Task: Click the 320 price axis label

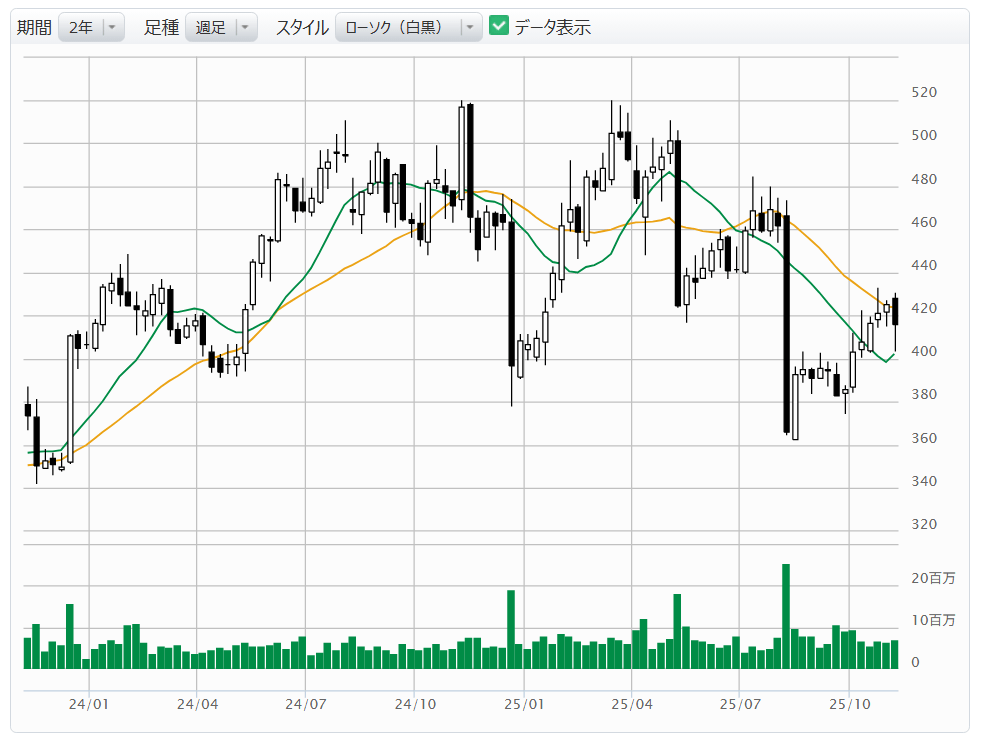Action: tap(924, 524)
